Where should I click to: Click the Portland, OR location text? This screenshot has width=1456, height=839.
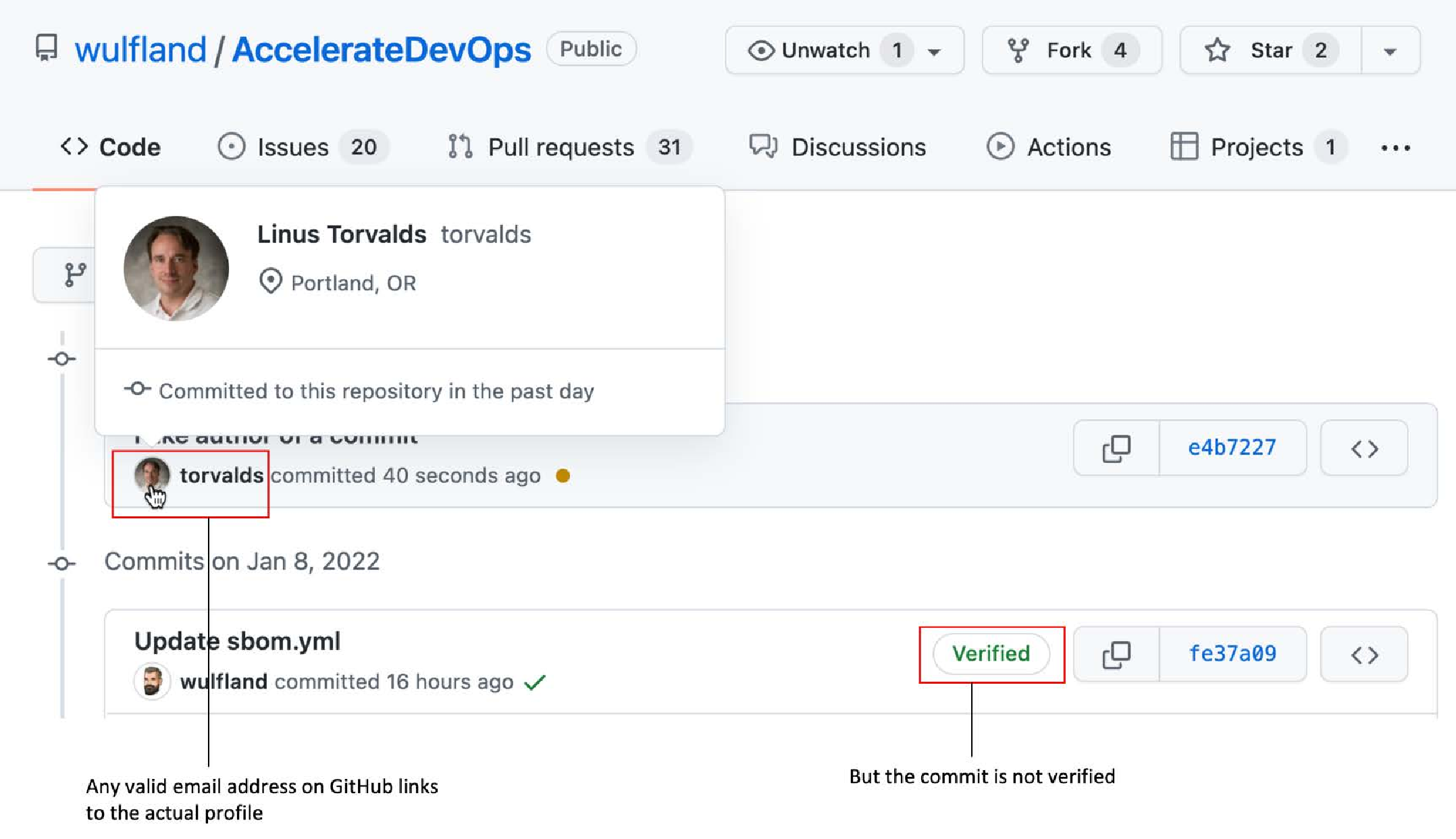[353, 283]
